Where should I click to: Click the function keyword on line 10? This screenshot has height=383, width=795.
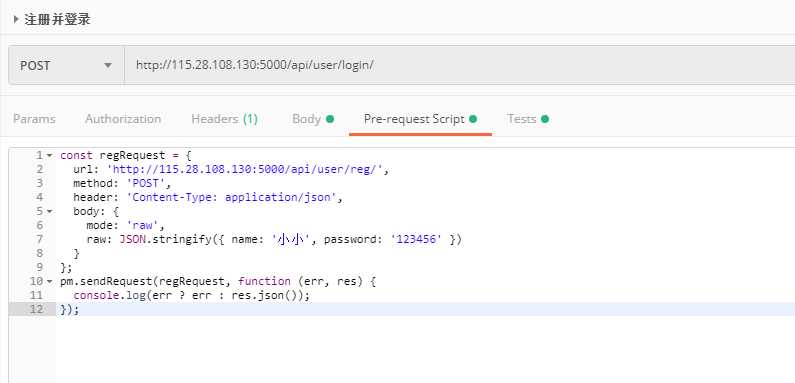pyautogui.click(x=264, y=281)
